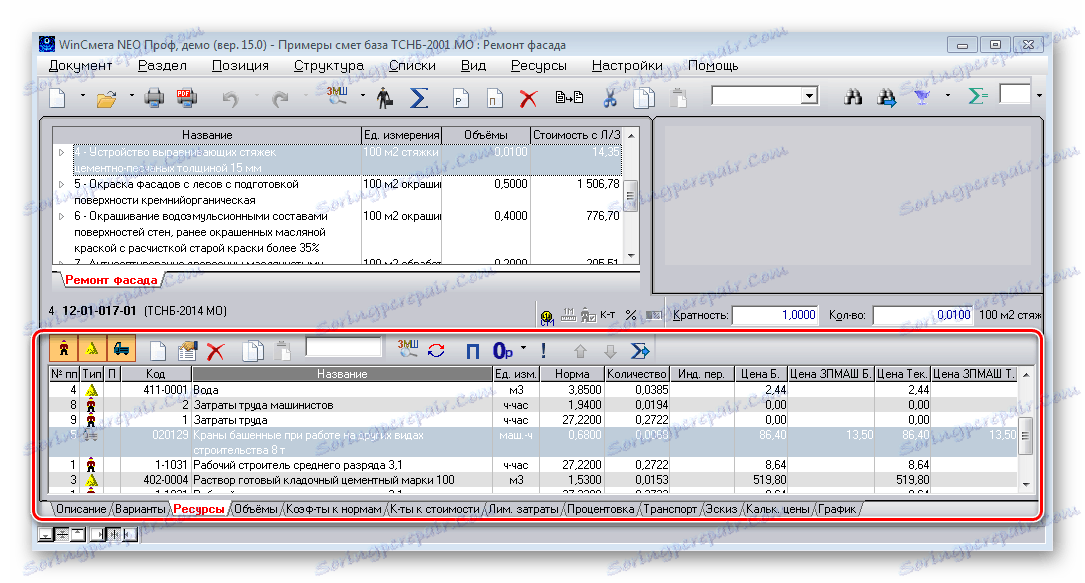Create a new document from main toolbar
This screenshot has height=583, width=1085.
[x=58, y=98]
